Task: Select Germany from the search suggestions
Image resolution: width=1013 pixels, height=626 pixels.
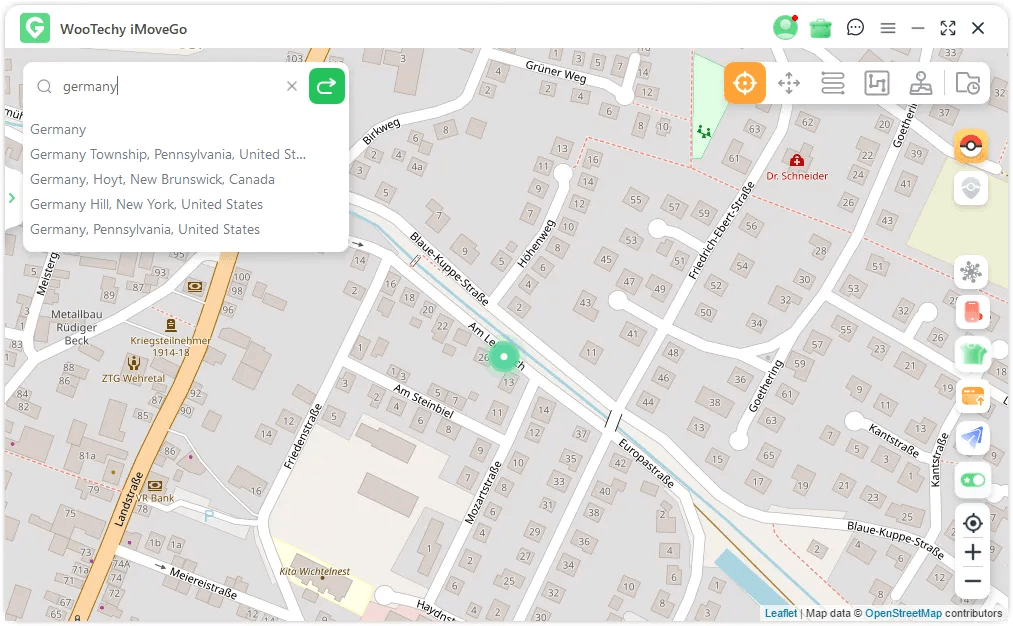Action: pyautogui.click(x=58, y=129)
